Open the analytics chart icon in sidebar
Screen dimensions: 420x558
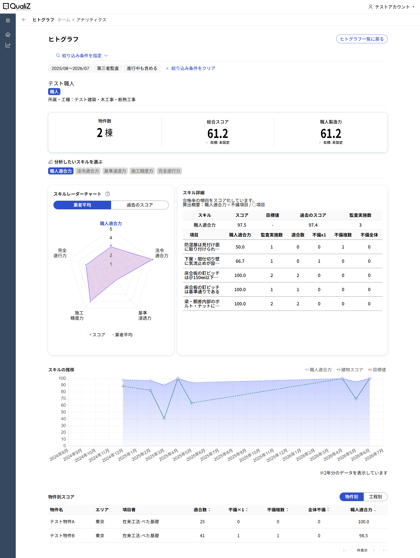(x=8, y=45)
